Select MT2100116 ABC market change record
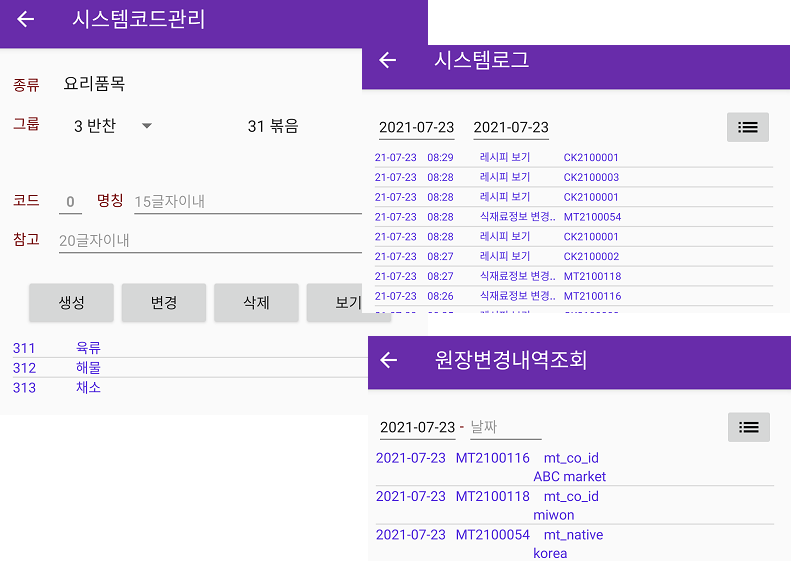 (572, 467)
